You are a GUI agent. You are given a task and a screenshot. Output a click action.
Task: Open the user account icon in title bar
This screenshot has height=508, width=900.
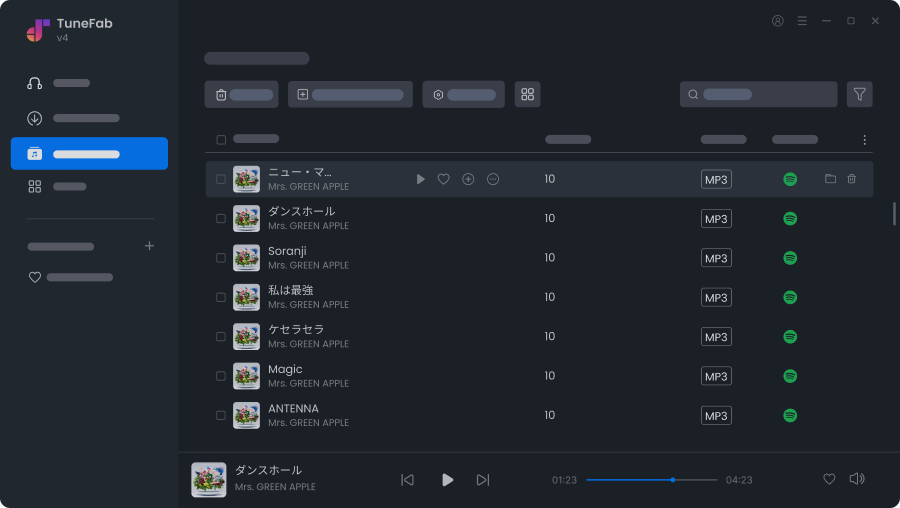click(x=778, y=21)
